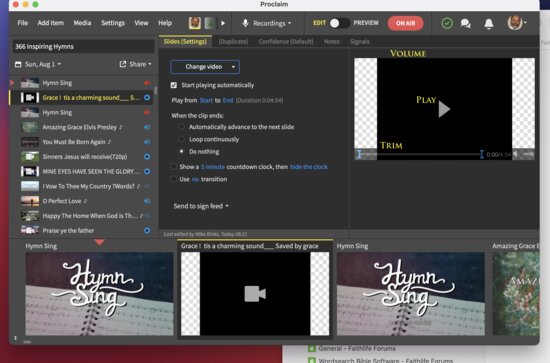Viewport: 550px width, 363px height.
Task: Play the video in the preview pane
Action: tap(444, 109)
